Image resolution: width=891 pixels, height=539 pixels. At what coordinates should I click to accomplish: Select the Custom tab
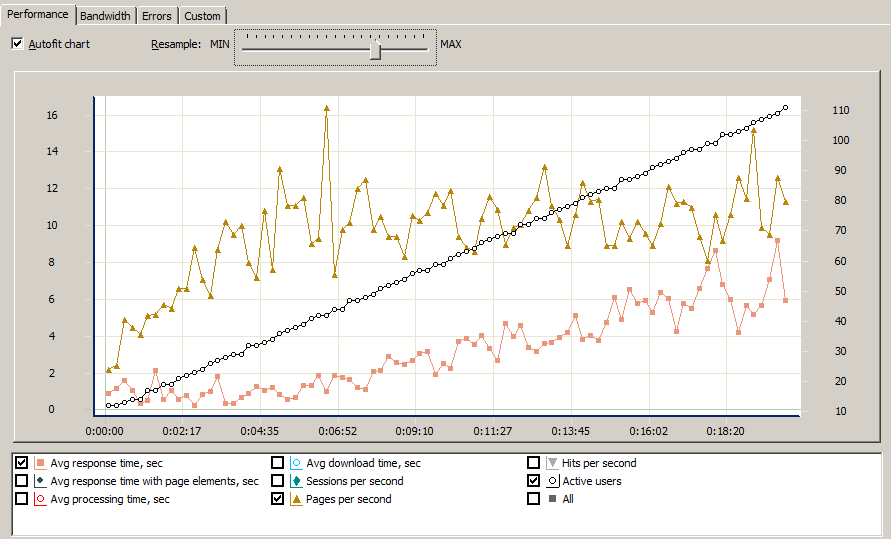pos(202,16)
